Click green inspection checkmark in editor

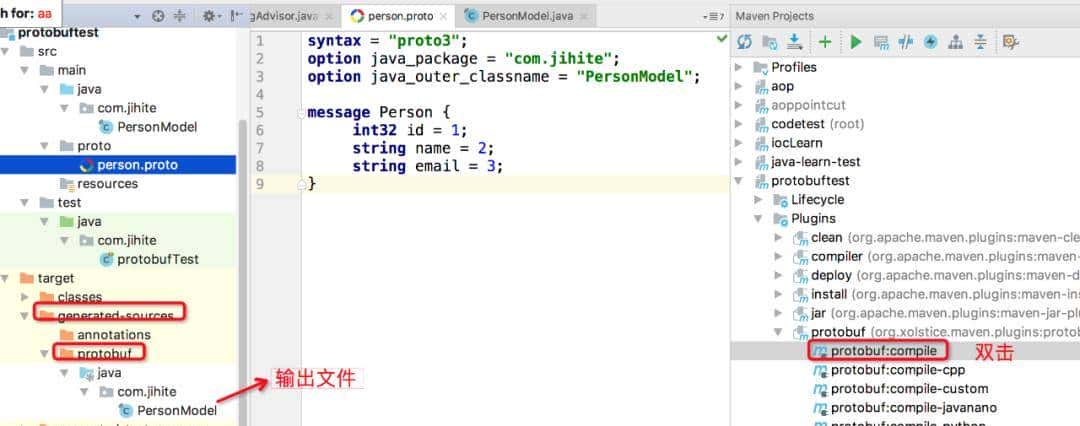point(722,39)
